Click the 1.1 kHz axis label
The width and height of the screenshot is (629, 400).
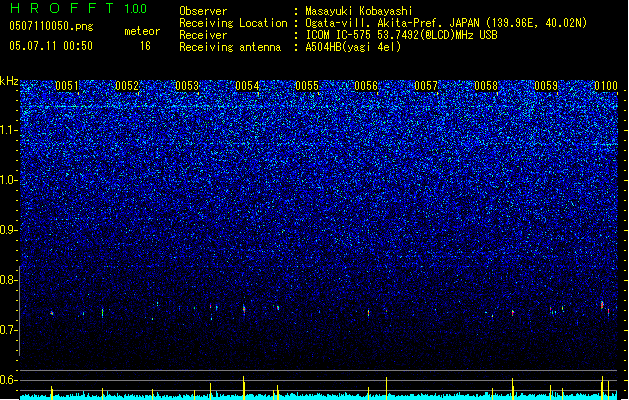point(9,130)
